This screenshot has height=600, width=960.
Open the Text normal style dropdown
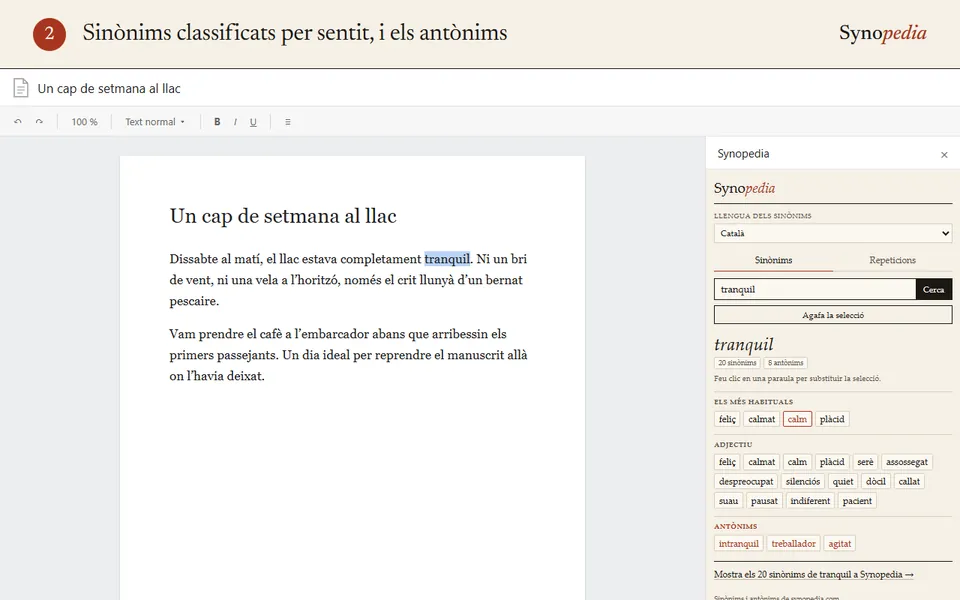point(155,122)
